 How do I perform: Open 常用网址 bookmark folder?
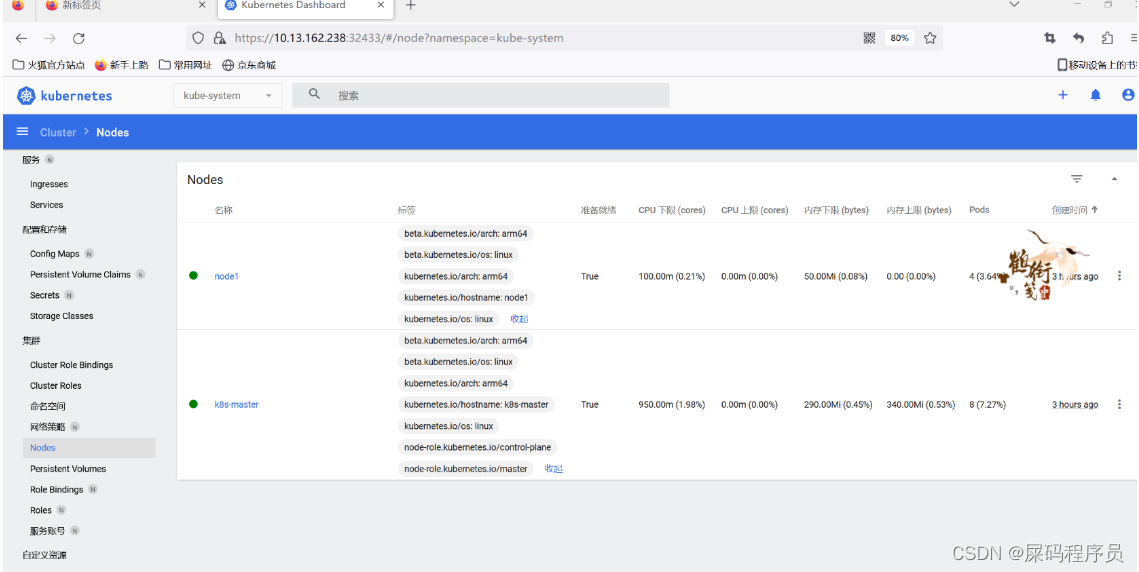tap(185, 65)
